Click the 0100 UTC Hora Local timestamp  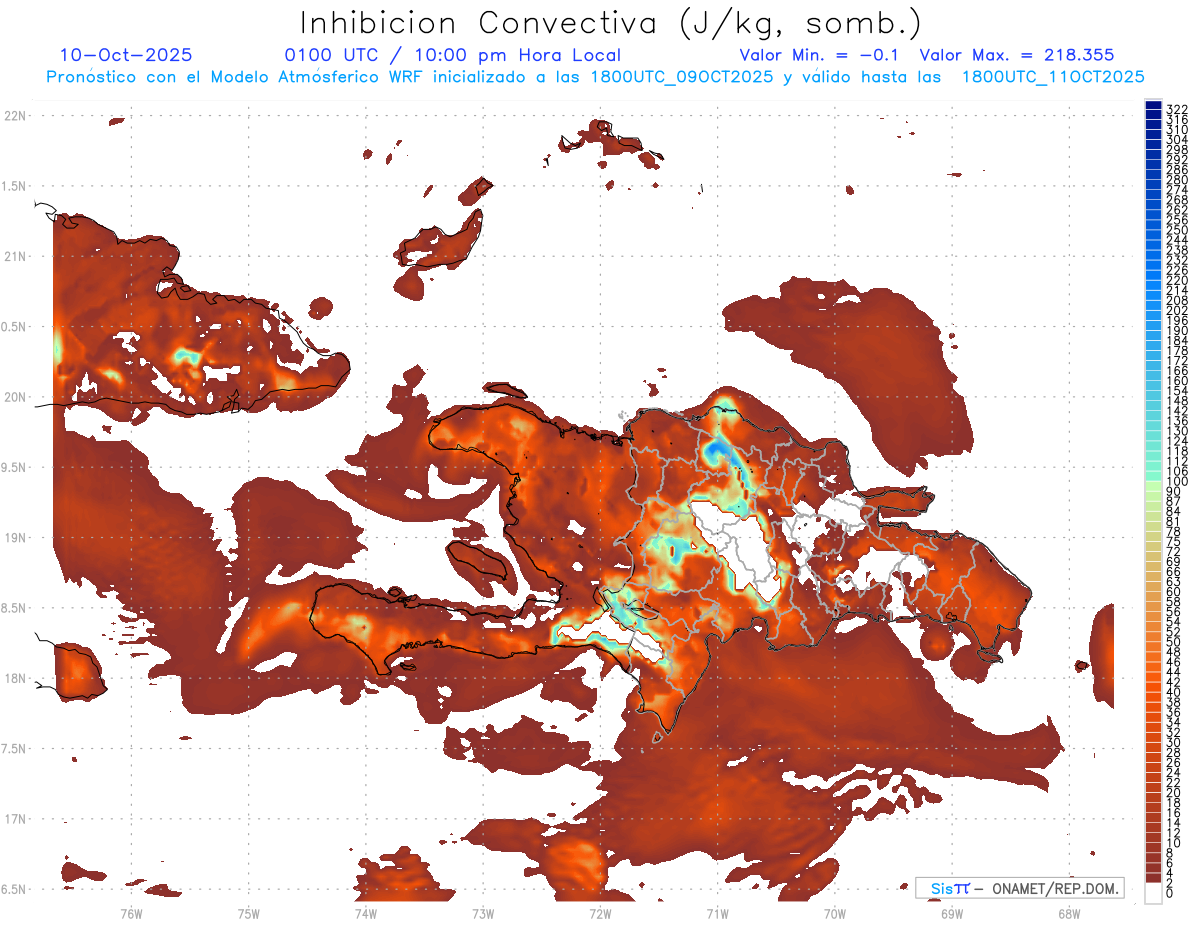[x=452, y=55]
